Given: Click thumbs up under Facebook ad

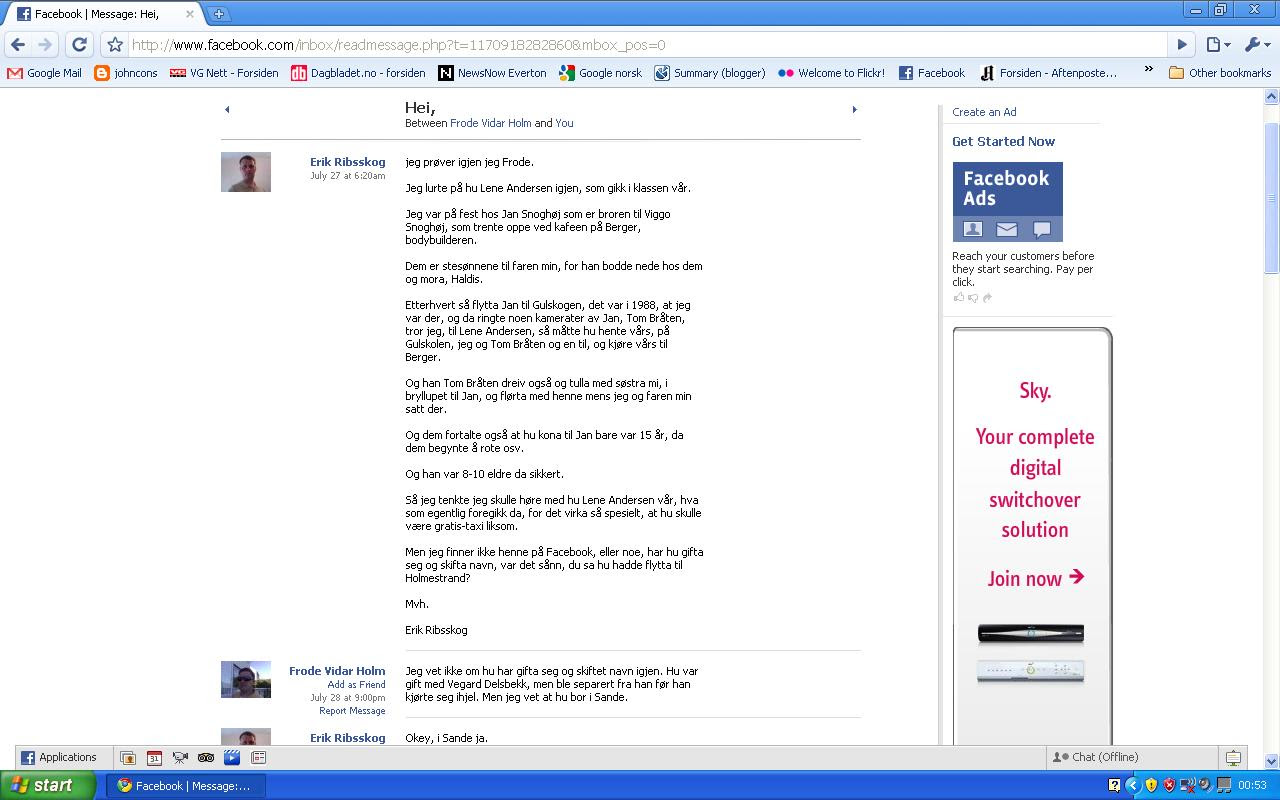Looking at the screenshot, I should [x=959, y=297].
